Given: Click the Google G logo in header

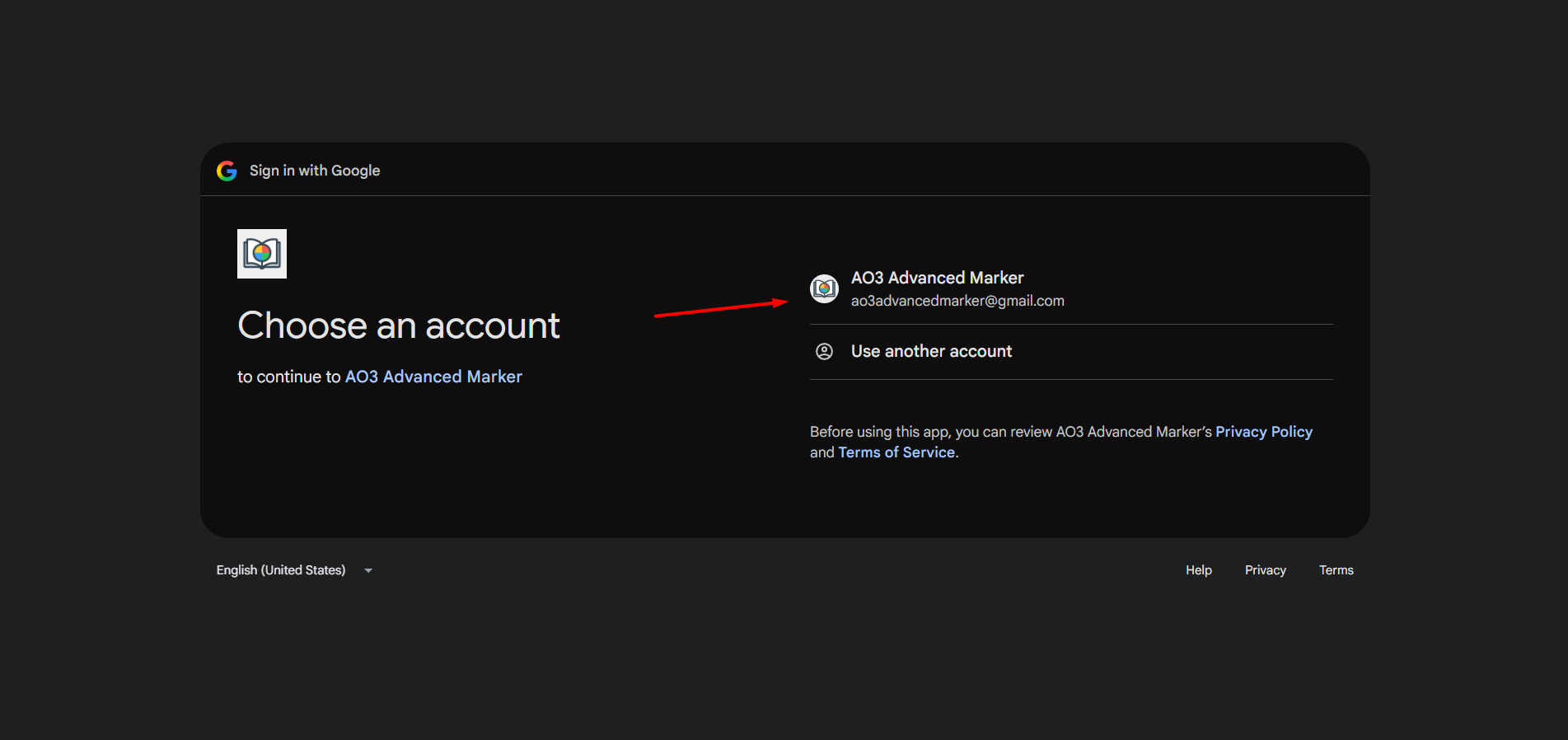Looking at the screenshot, I should (227, 171).
